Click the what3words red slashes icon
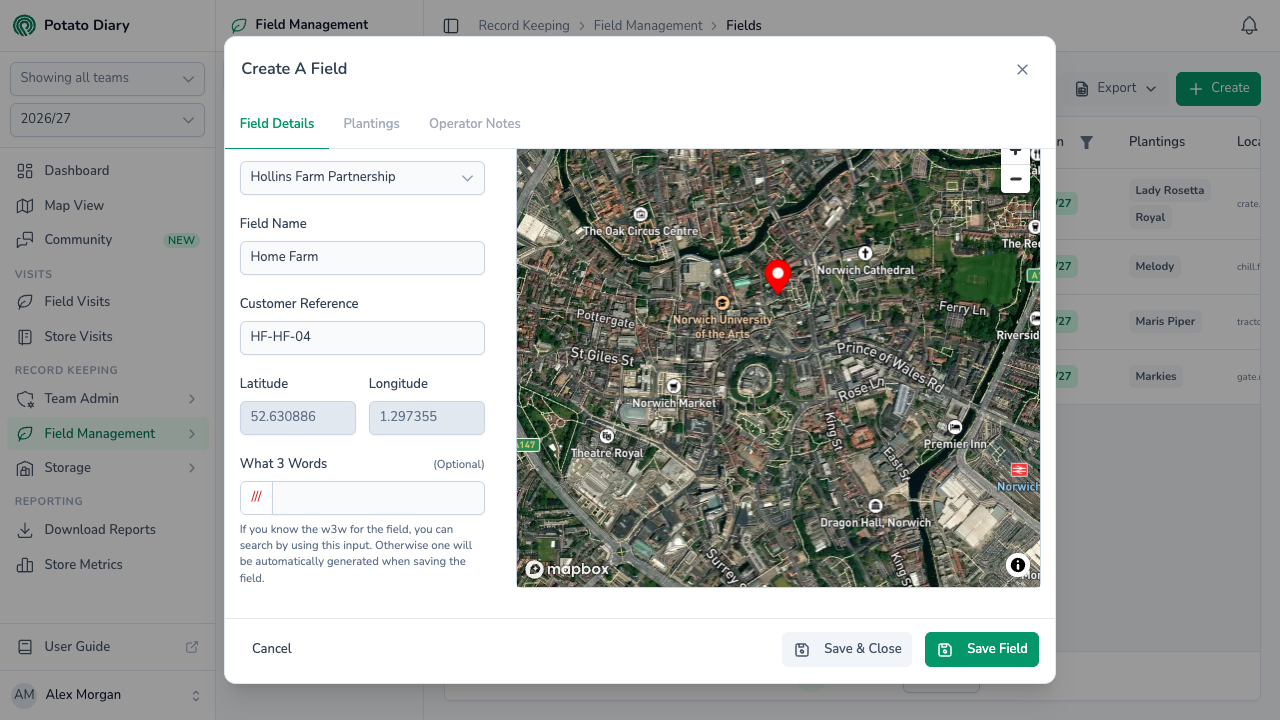The width and height of the screenshot is (1280, 720). 257,497
